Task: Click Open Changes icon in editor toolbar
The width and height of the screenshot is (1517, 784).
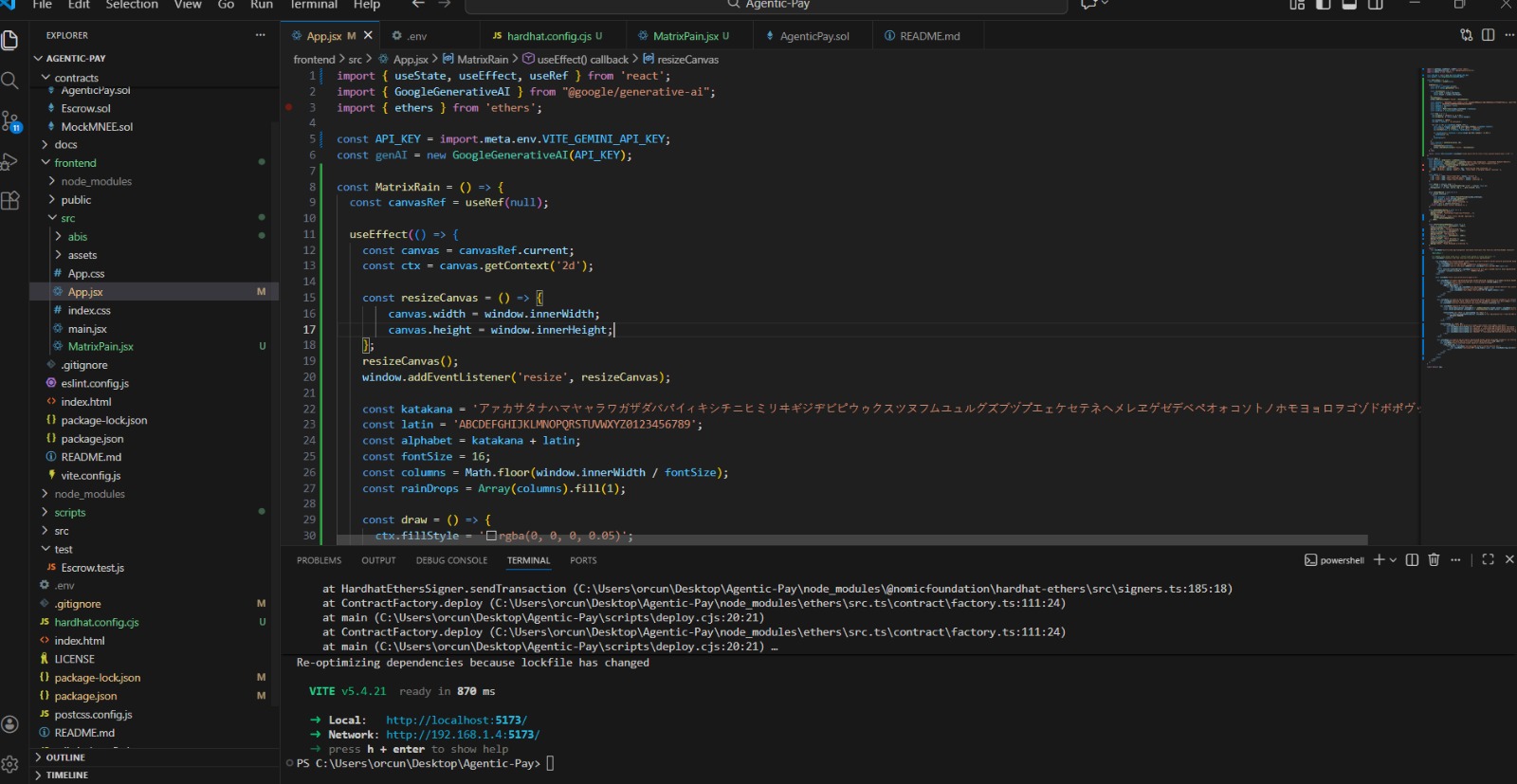Action: [x=1467, y=36]
